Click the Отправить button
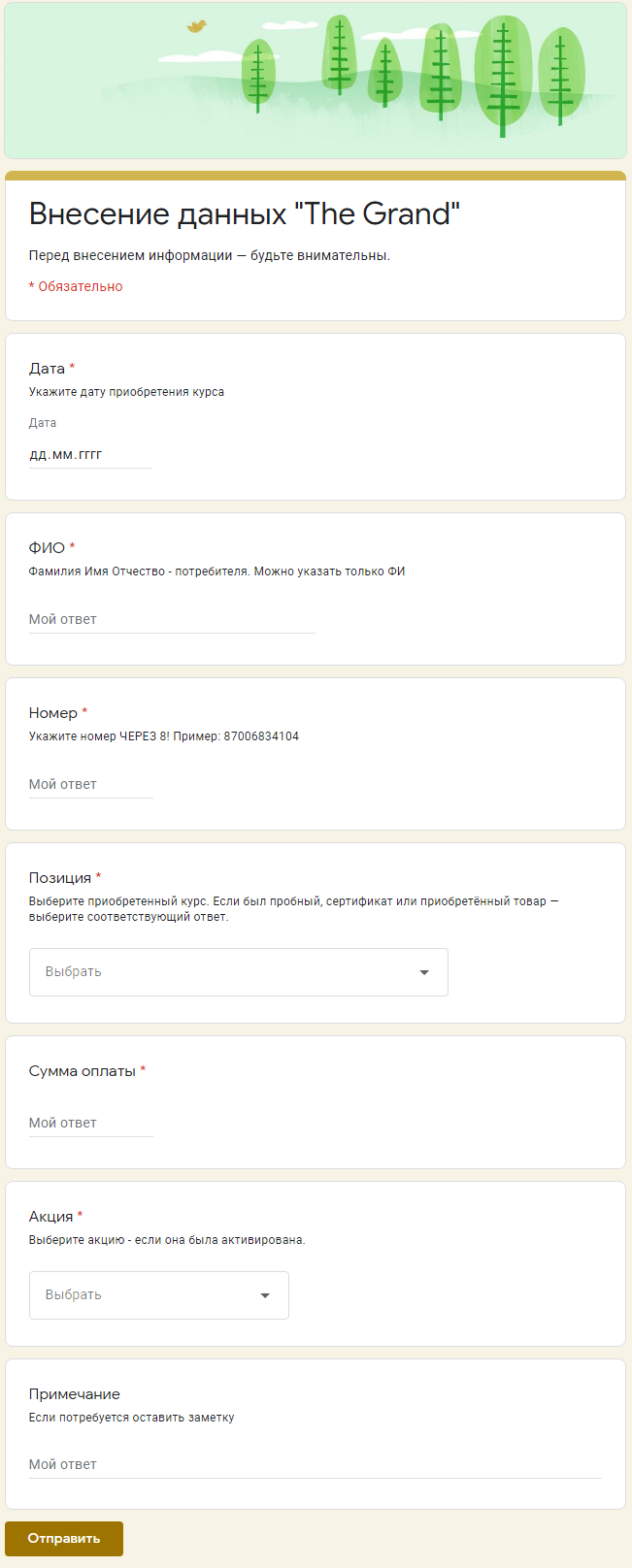The image size is (632, 1568). coord(64,1539)
